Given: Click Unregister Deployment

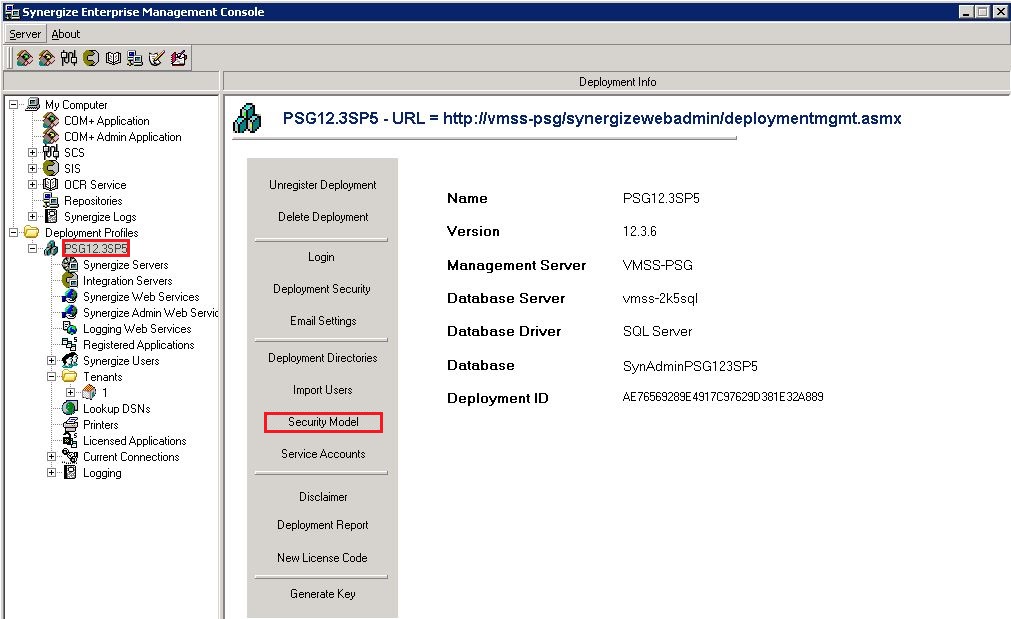Looking at the screenshot, I should 322,184.
